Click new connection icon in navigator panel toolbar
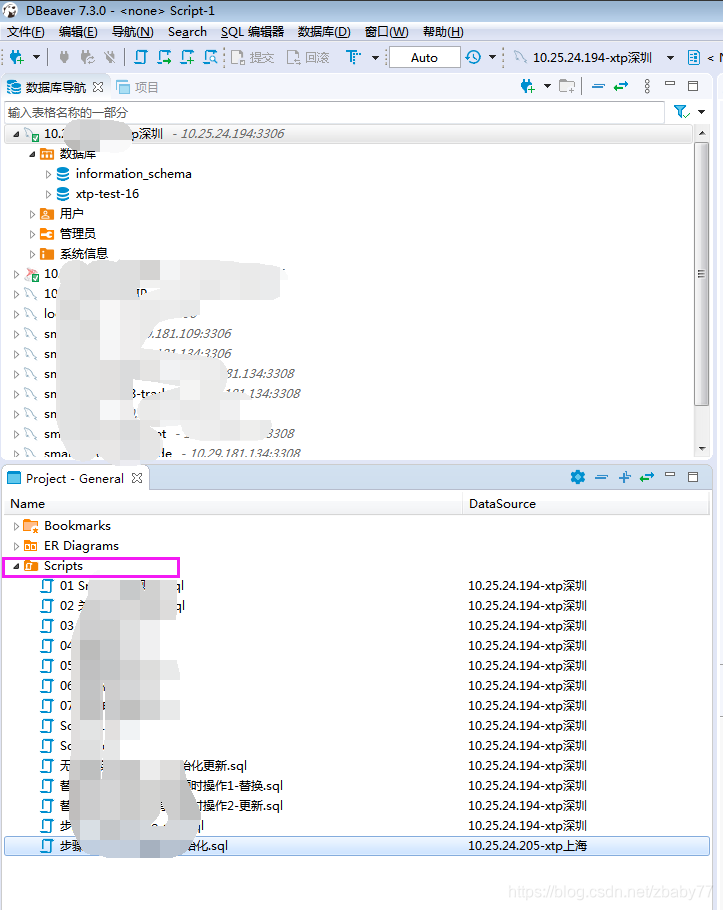This screenshot has width=723, height=910. pos(527,86)
